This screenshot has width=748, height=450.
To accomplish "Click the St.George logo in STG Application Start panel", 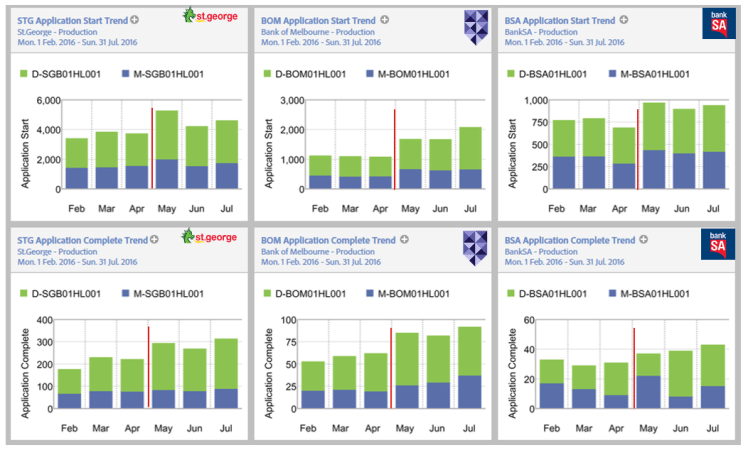I will [210, 17].
